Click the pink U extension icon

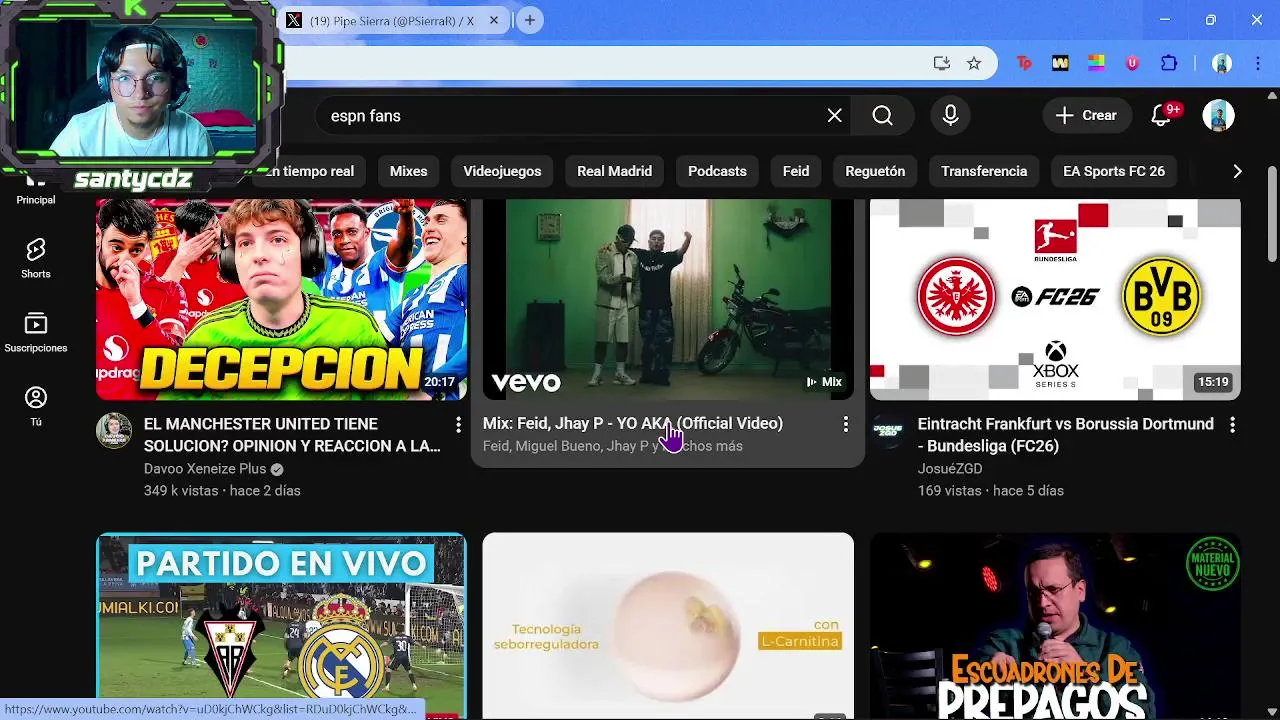pyautogui.click(x=1132, y=63)
